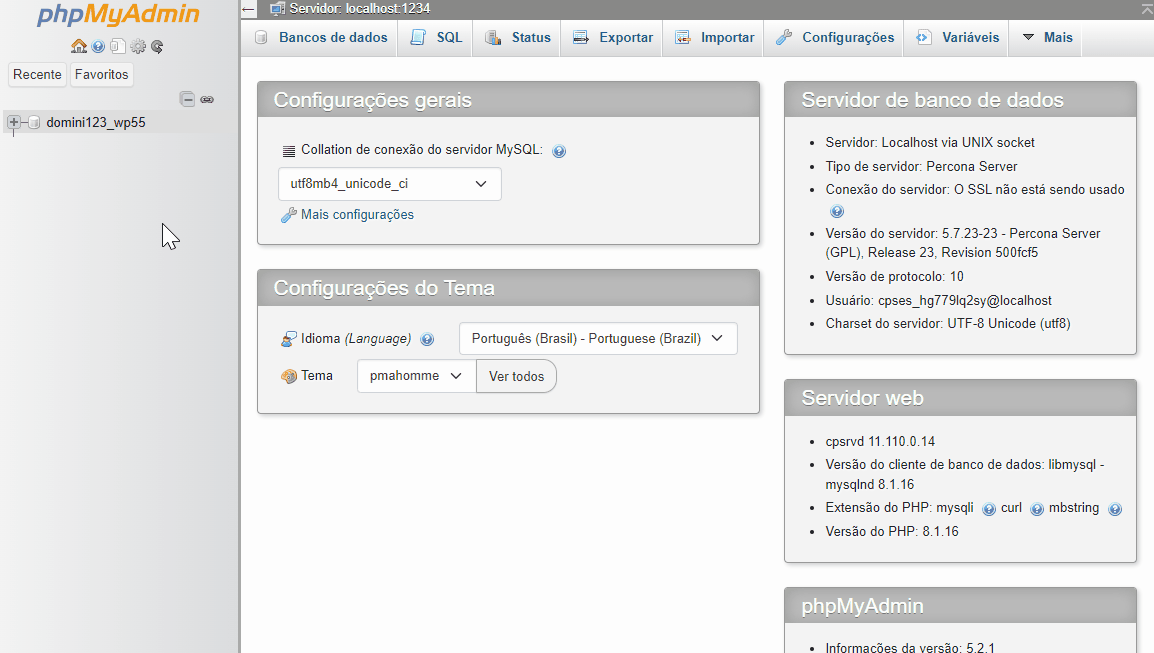The width and height of the screenshot is (1154, 653).
Task: Click the wrench icon beside Mais configurações
Action: point(288,215)
